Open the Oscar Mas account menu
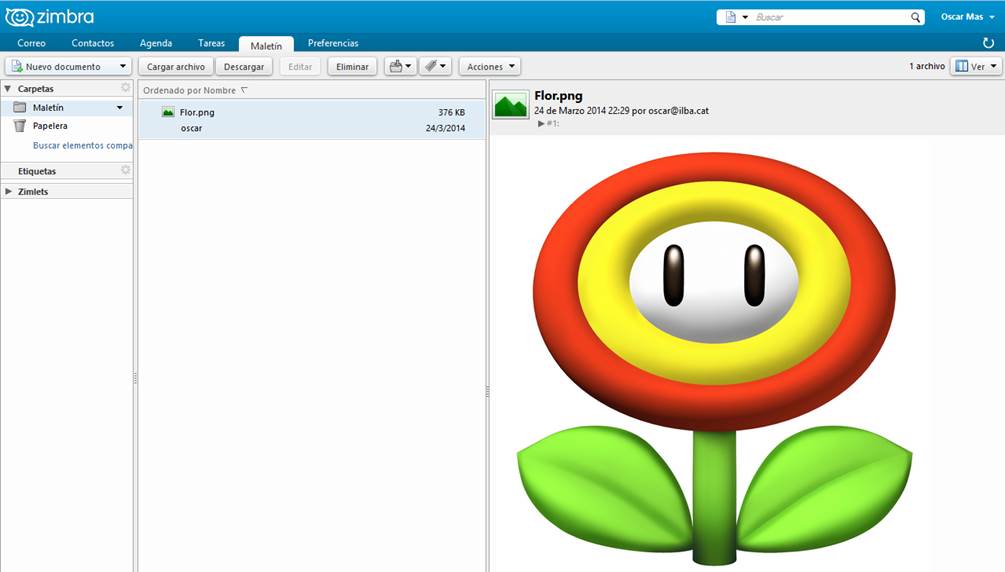Viewport: 1005px width, 572px height. [x=967, y=17]
